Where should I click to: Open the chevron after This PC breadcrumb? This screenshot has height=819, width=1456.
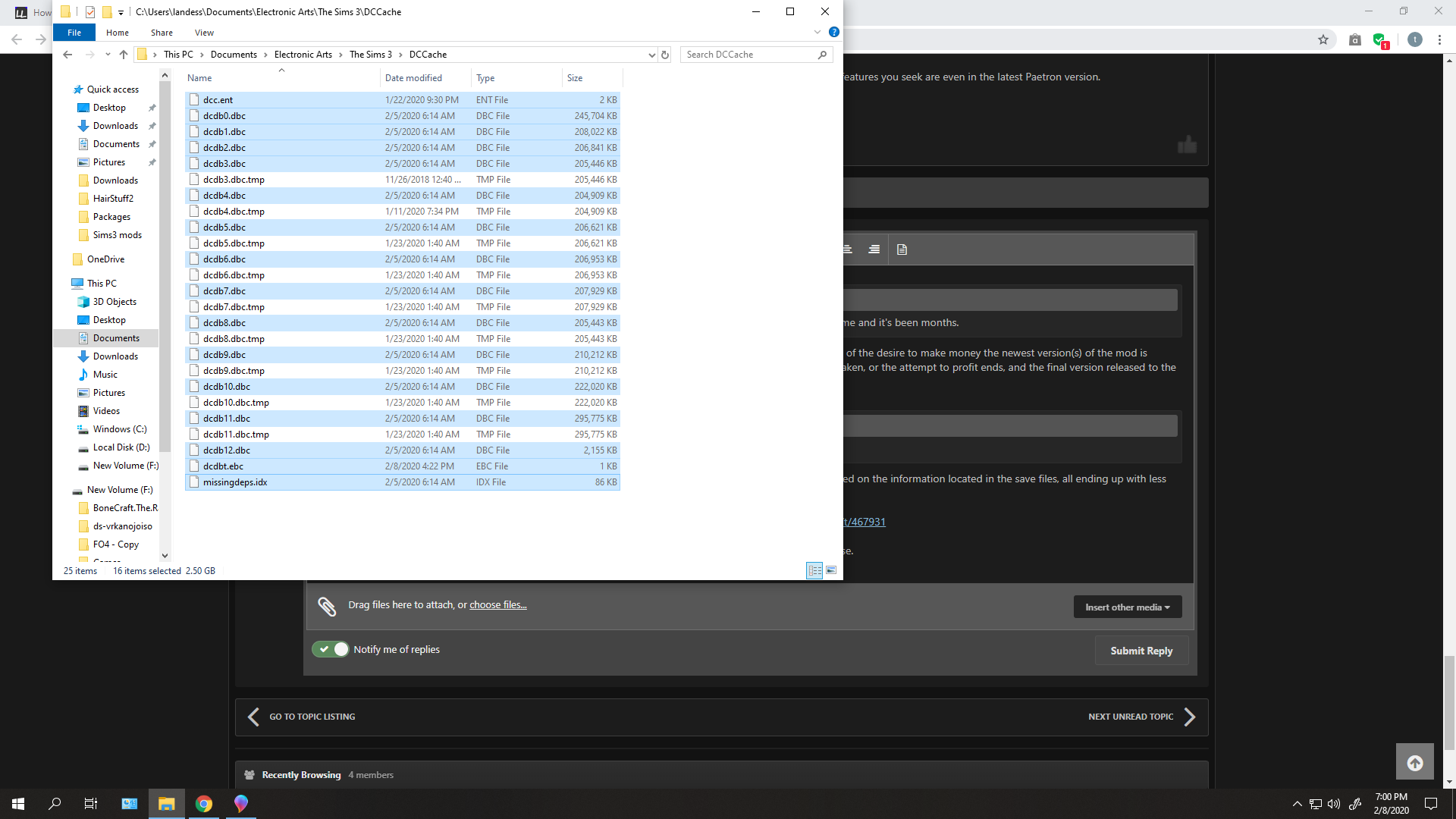click(202, 55)
